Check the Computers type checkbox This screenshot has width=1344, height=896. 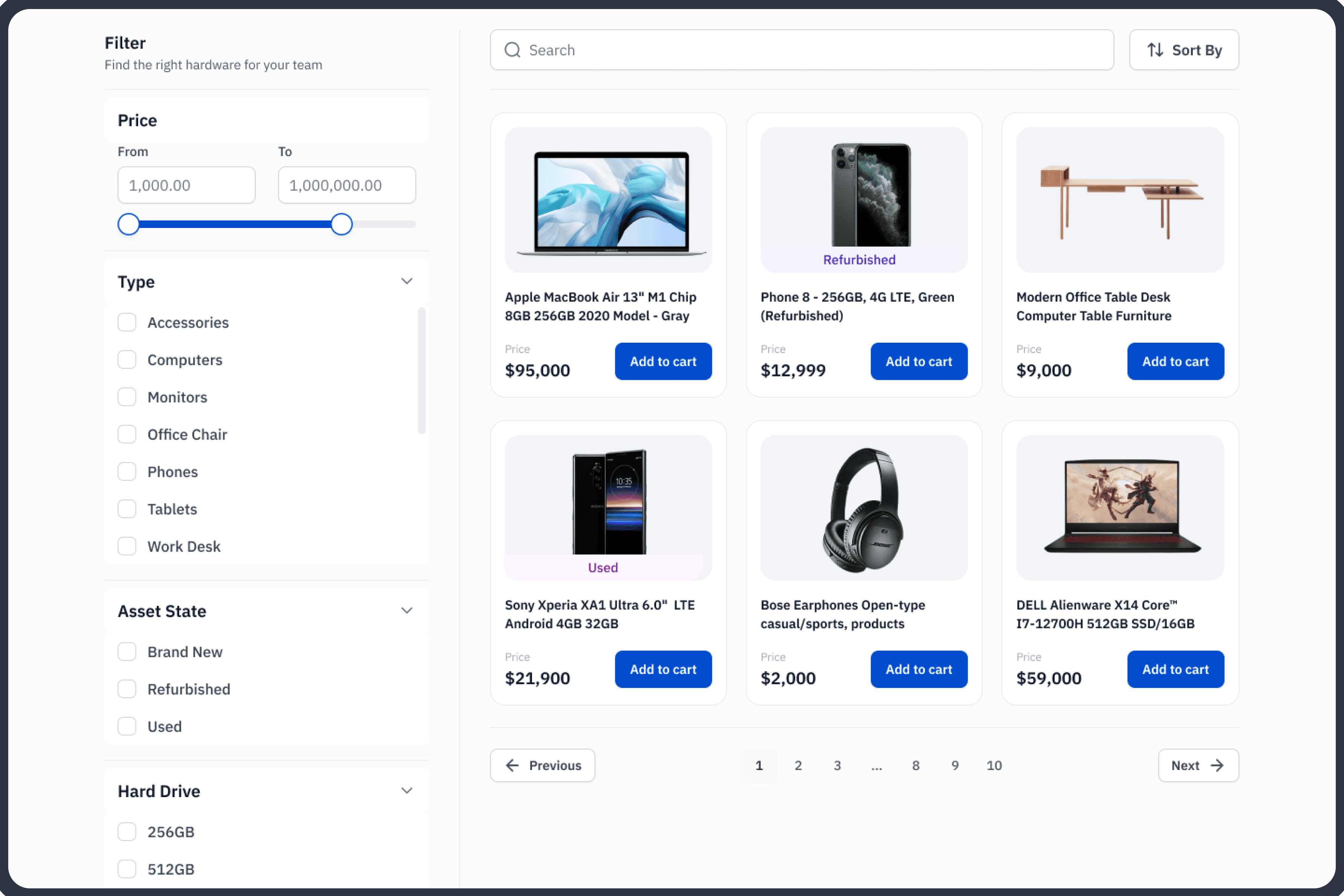[x=127, y=360]
